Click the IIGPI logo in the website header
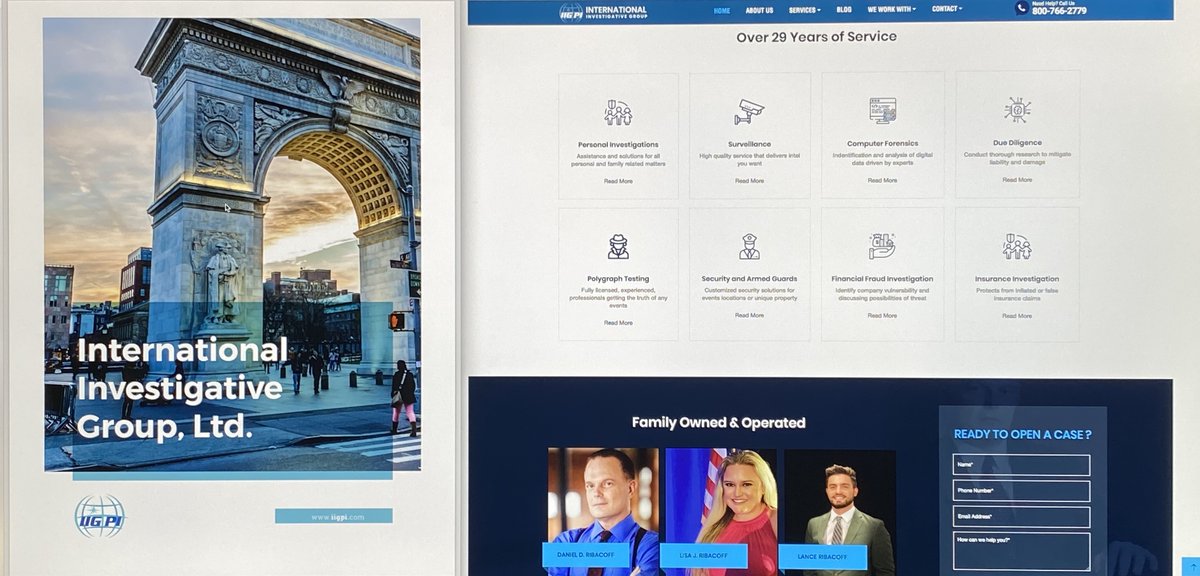 [603, 11]
